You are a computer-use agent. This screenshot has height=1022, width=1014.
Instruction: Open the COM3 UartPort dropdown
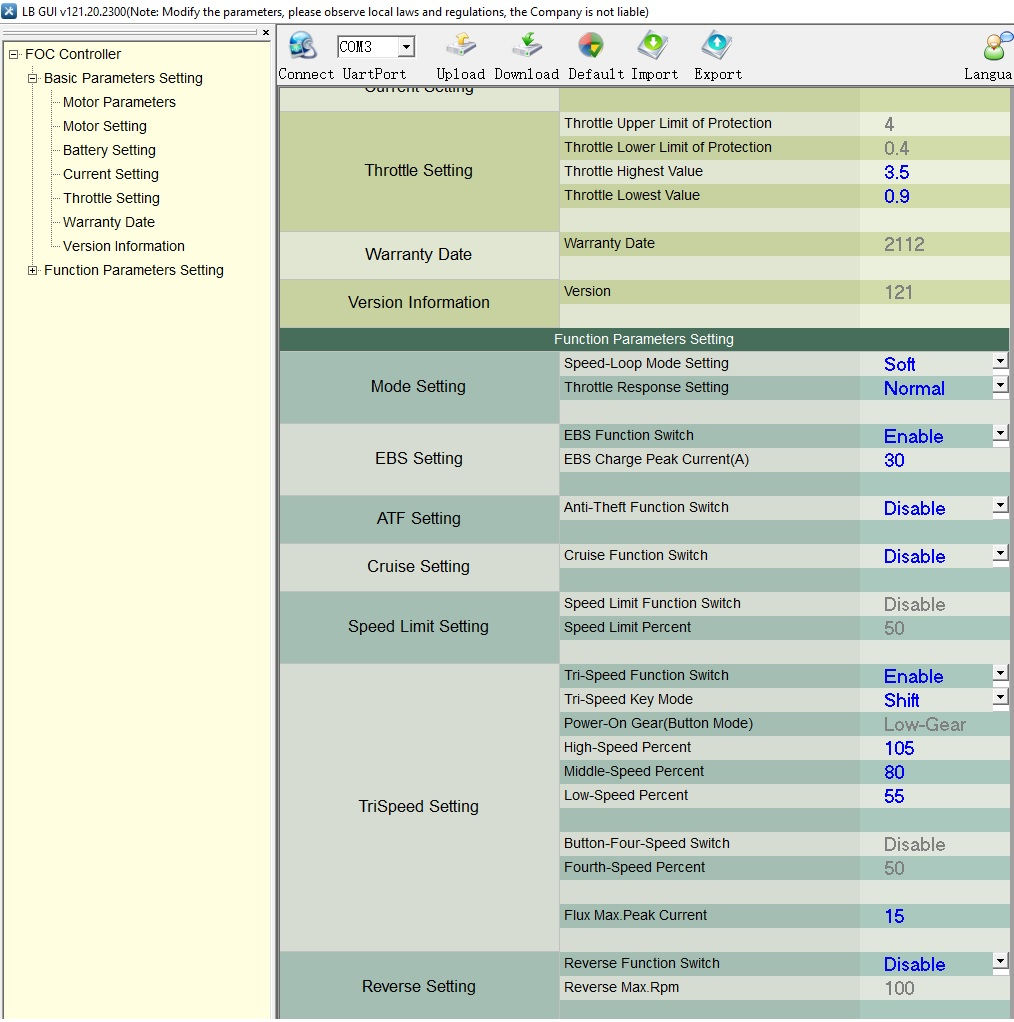point(405,47)
